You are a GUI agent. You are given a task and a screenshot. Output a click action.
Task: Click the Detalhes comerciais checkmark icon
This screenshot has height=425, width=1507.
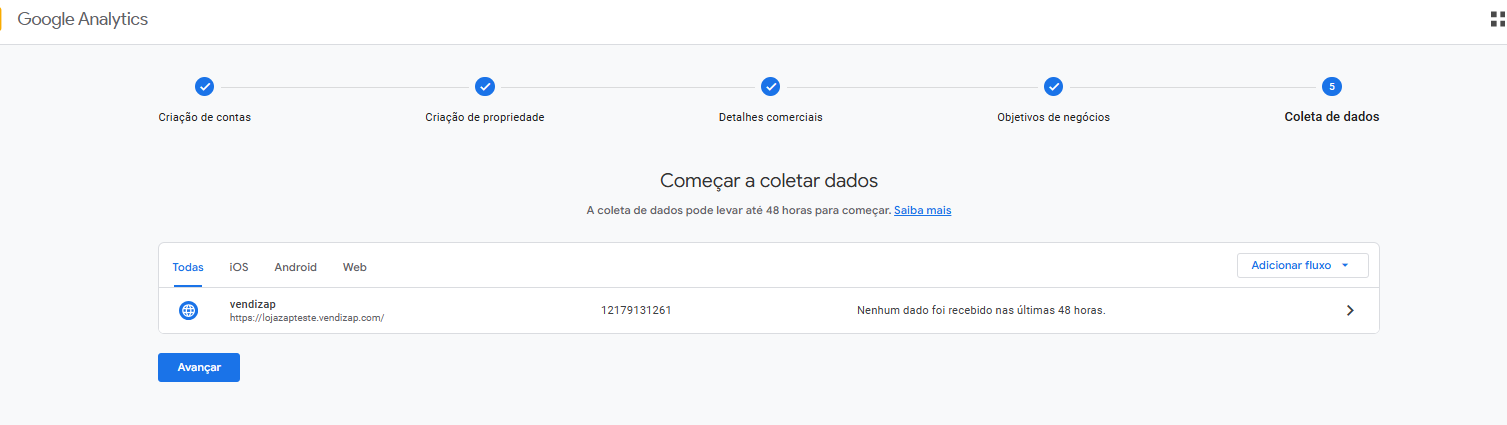770,87
